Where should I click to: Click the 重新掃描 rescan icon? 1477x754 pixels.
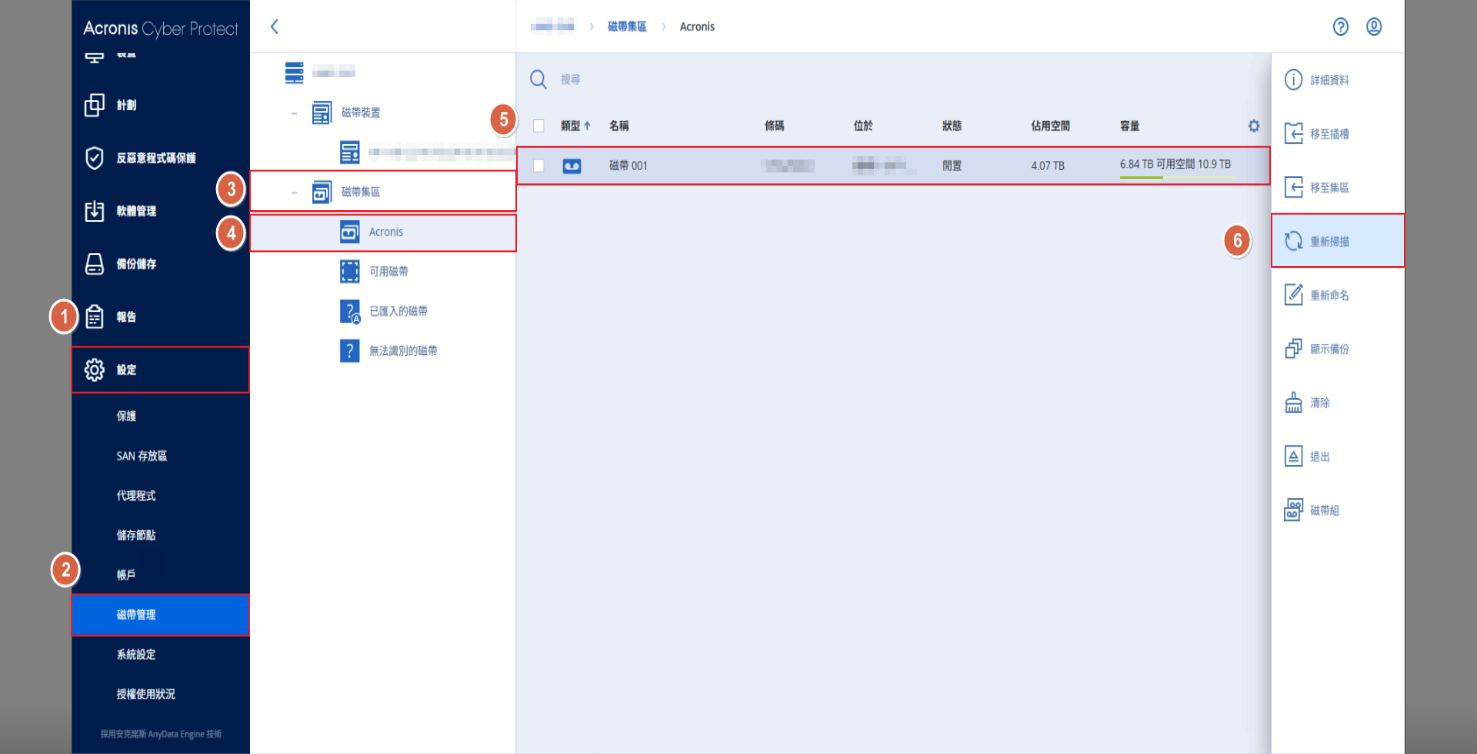(1293, 241)
